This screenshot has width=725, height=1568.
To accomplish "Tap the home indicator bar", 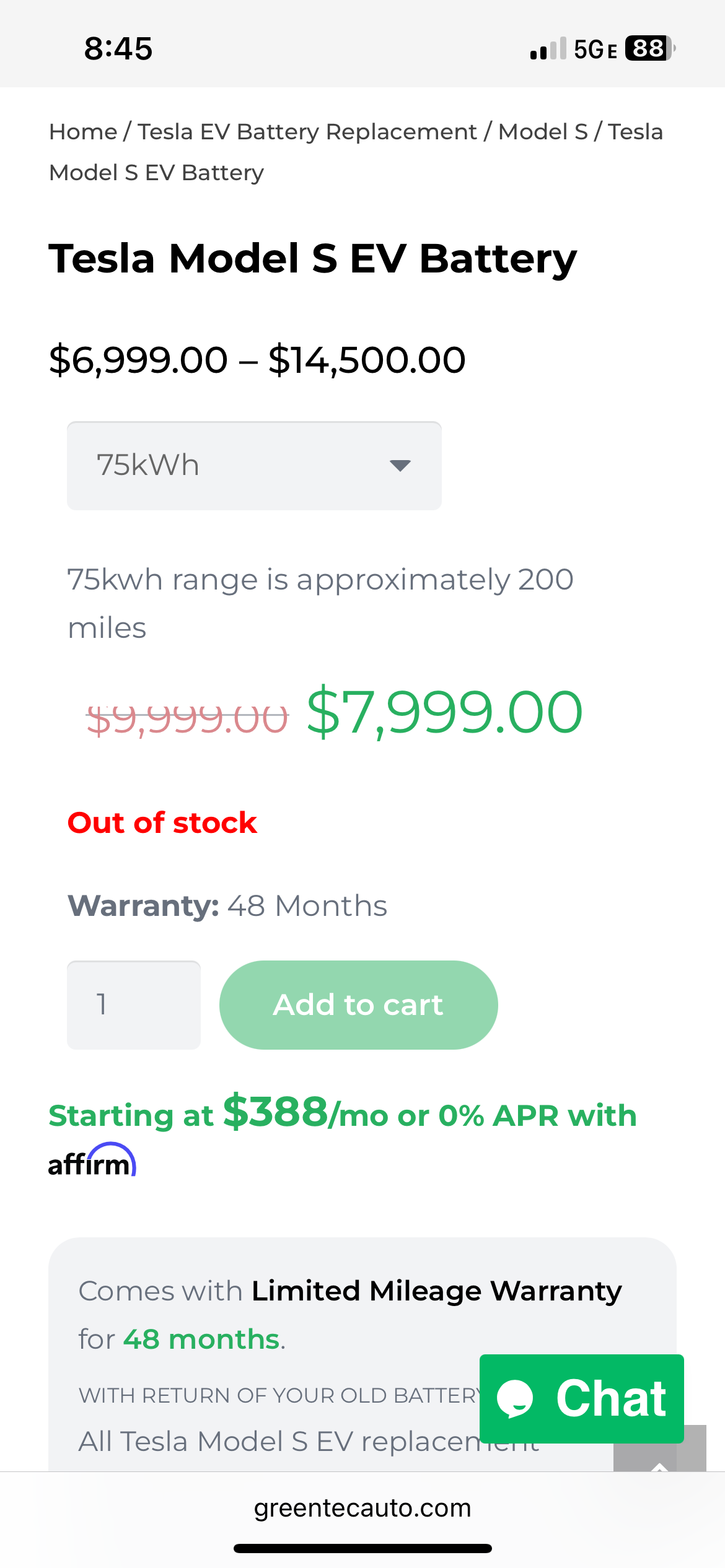I will point(362,1548).
